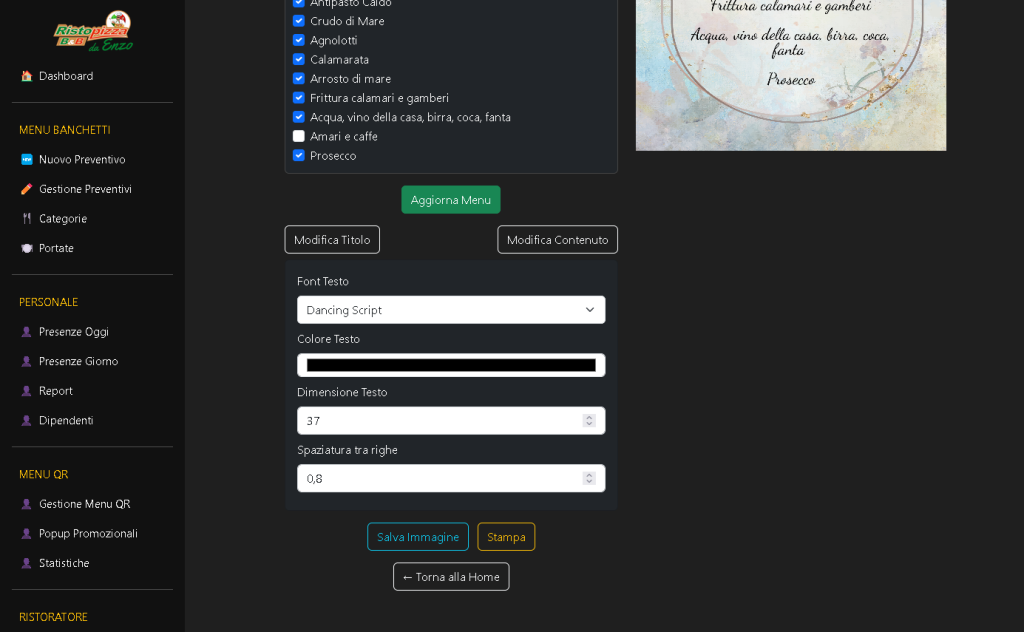This screenshot has height=632, width=1024.
Task: Click the Gestione Preventivi pencil icon
Action: pyautogui.click(x=27, y=189)
